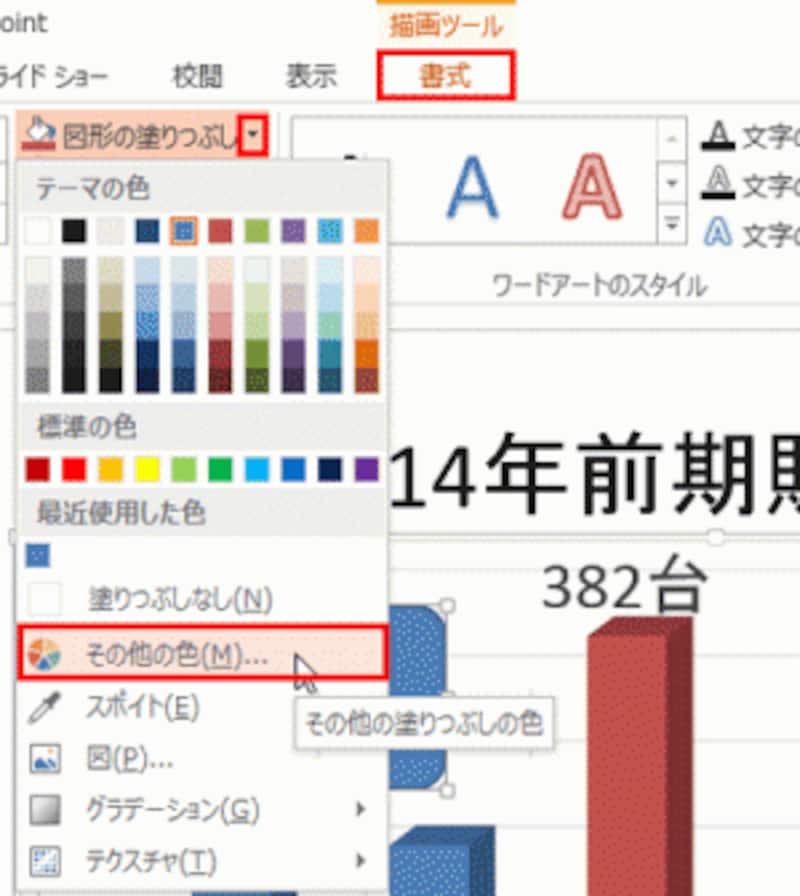Select 塗りつぶしなし(N) option
The height and width of the screenshot is (896, 800).
coord(202,599)
